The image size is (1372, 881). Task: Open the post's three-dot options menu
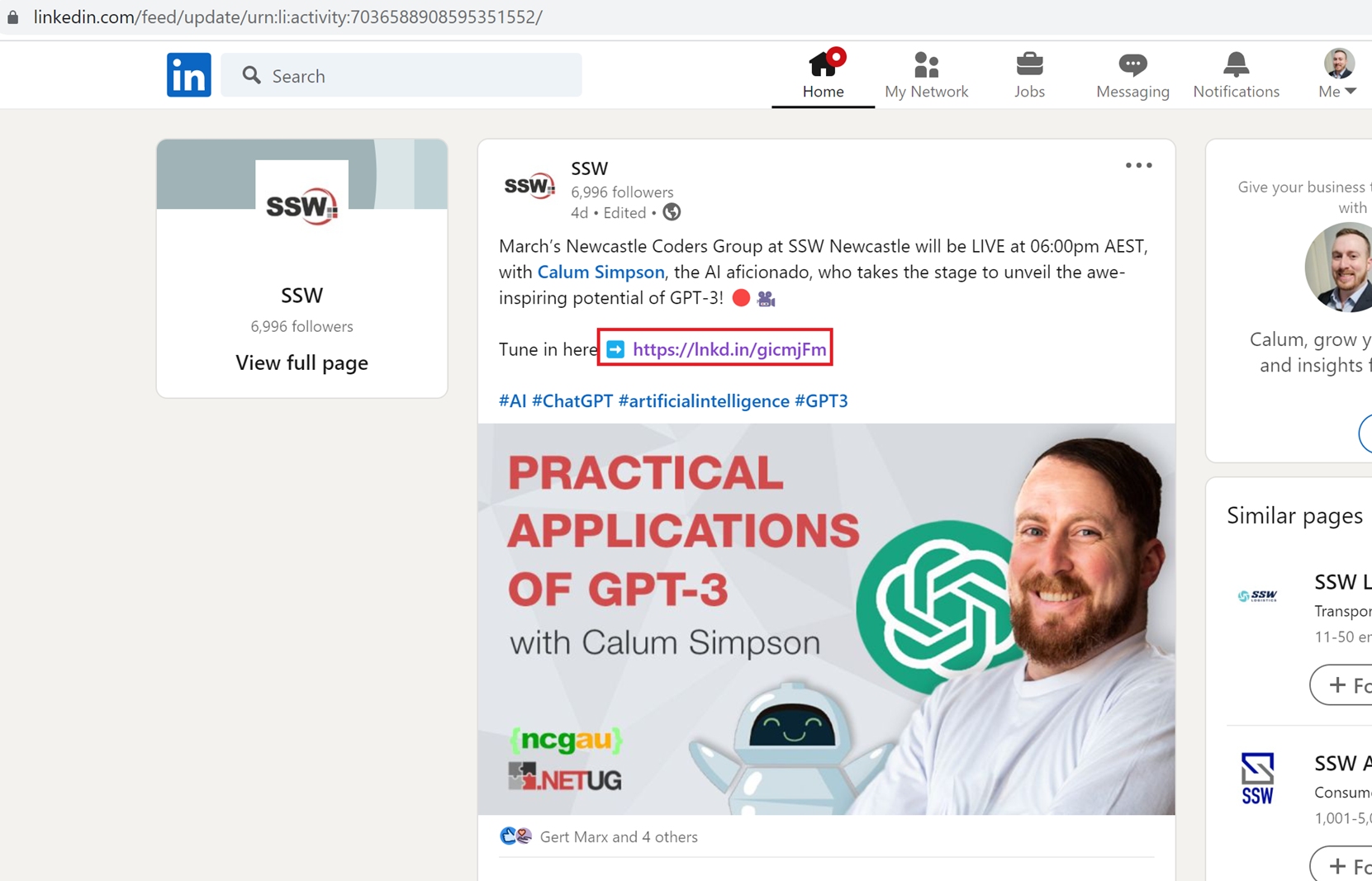[x=1138, y=166]
